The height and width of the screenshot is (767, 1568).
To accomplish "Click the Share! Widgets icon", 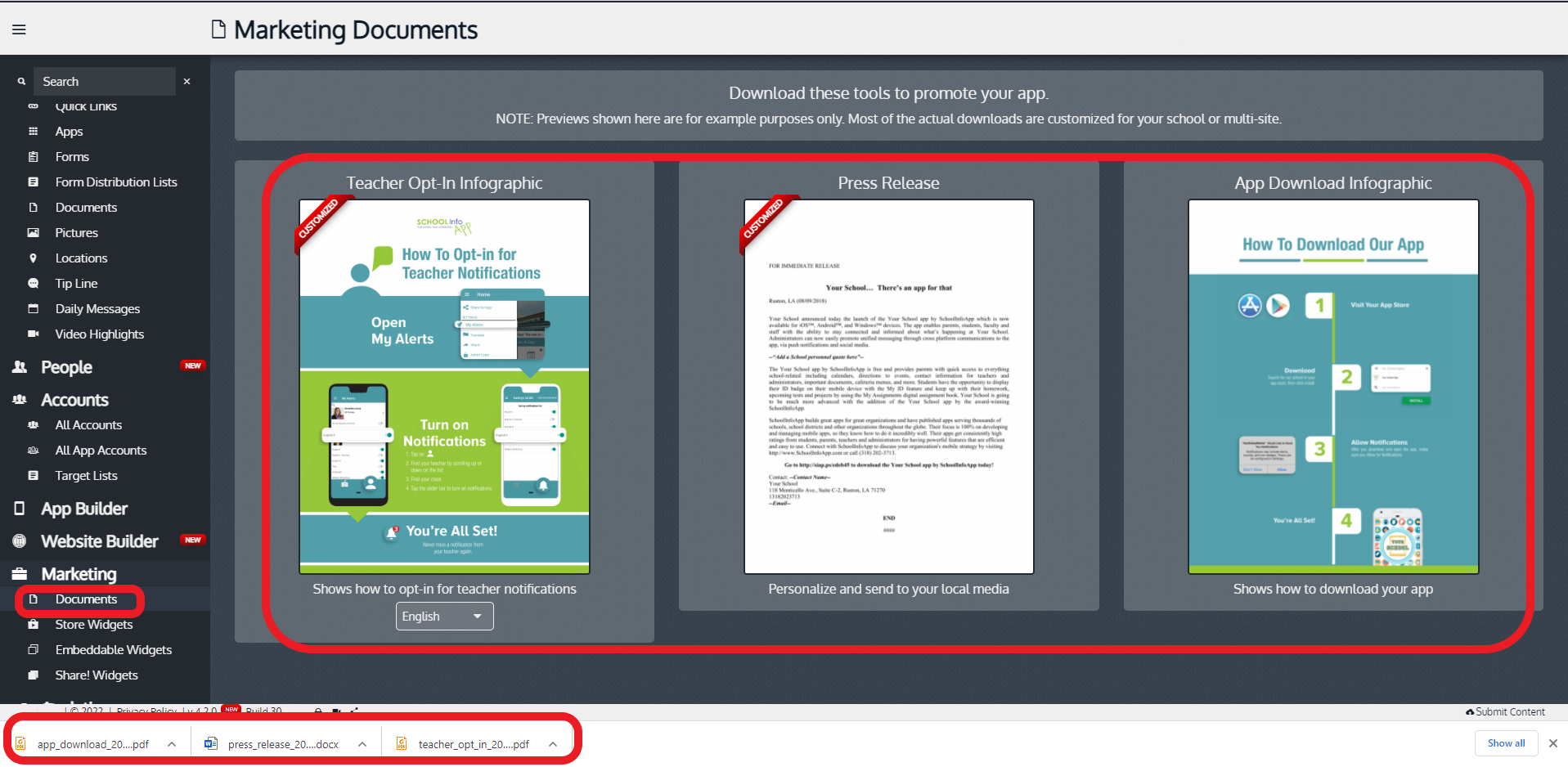I will [x=34, y=675].
